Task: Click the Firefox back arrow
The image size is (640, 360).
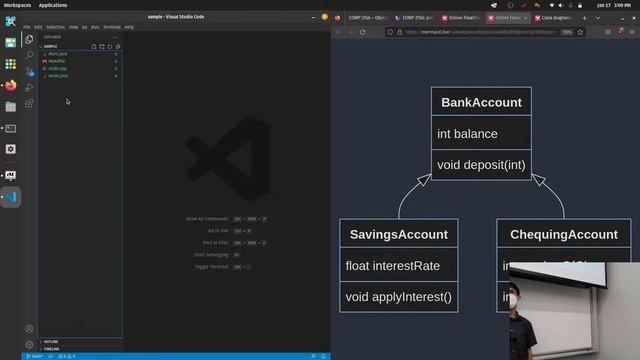Action: [x=338, y=32]
